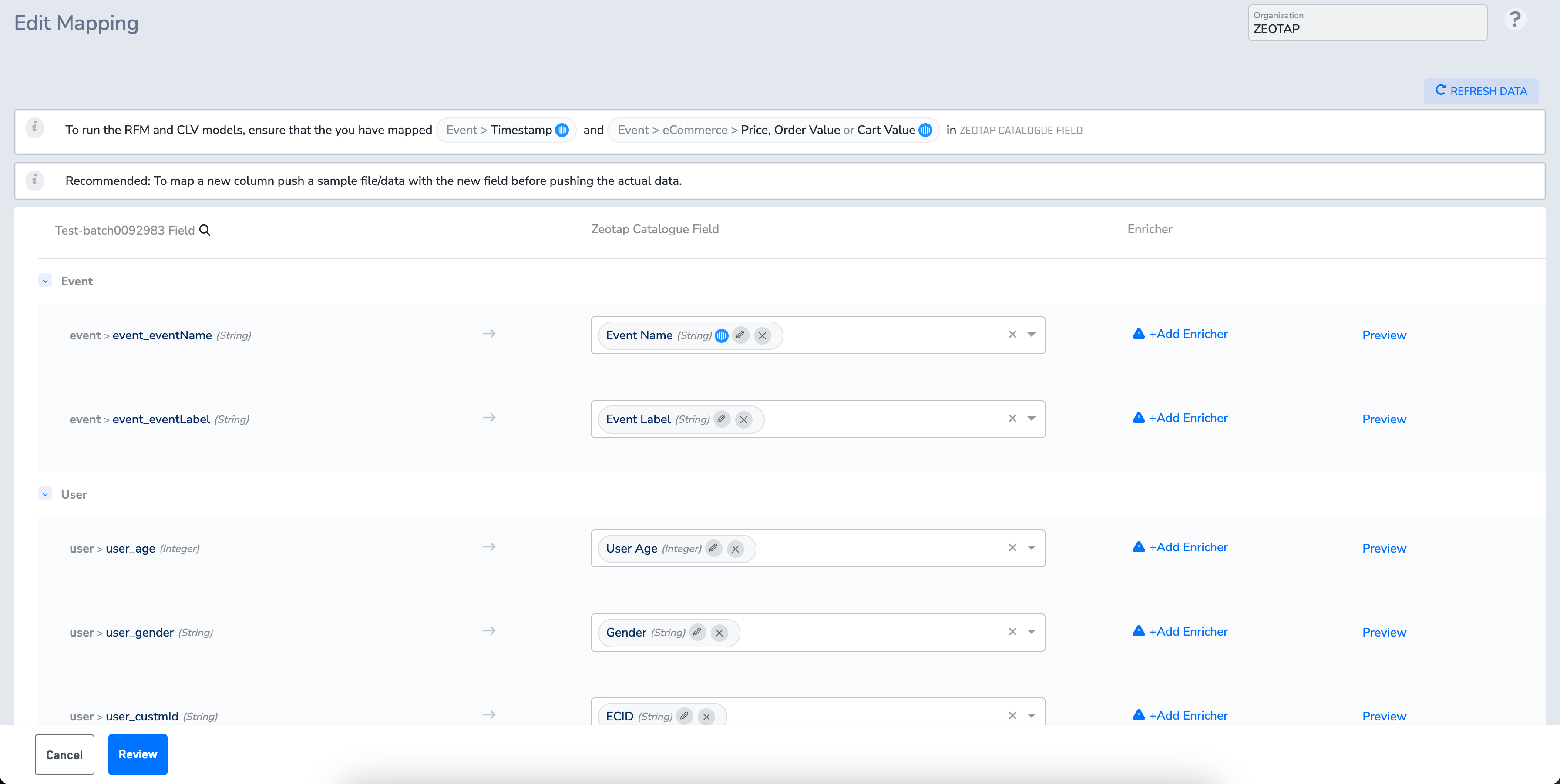Screen dimensions: 1560x784
Task: Edit the ECID chip with pencil icon
Action: [684, 716]
